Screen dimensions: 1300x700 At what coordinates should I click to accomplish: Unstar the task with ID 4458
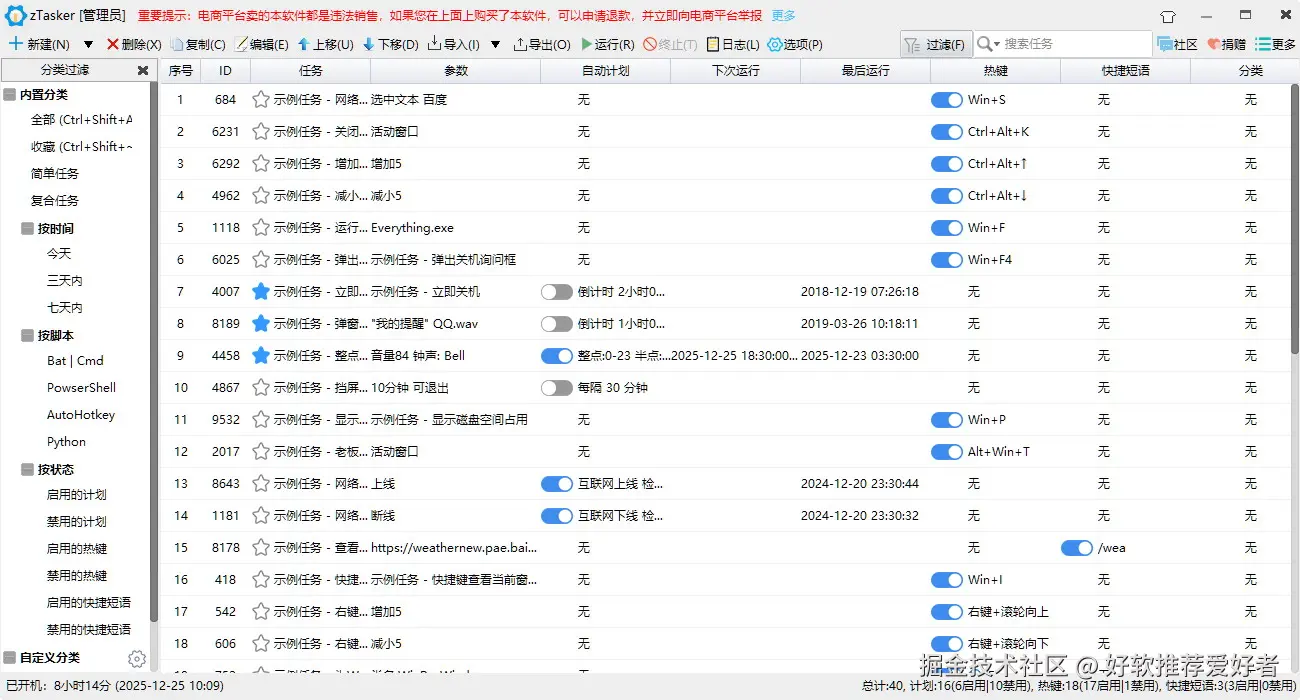(x=261, y=356)
